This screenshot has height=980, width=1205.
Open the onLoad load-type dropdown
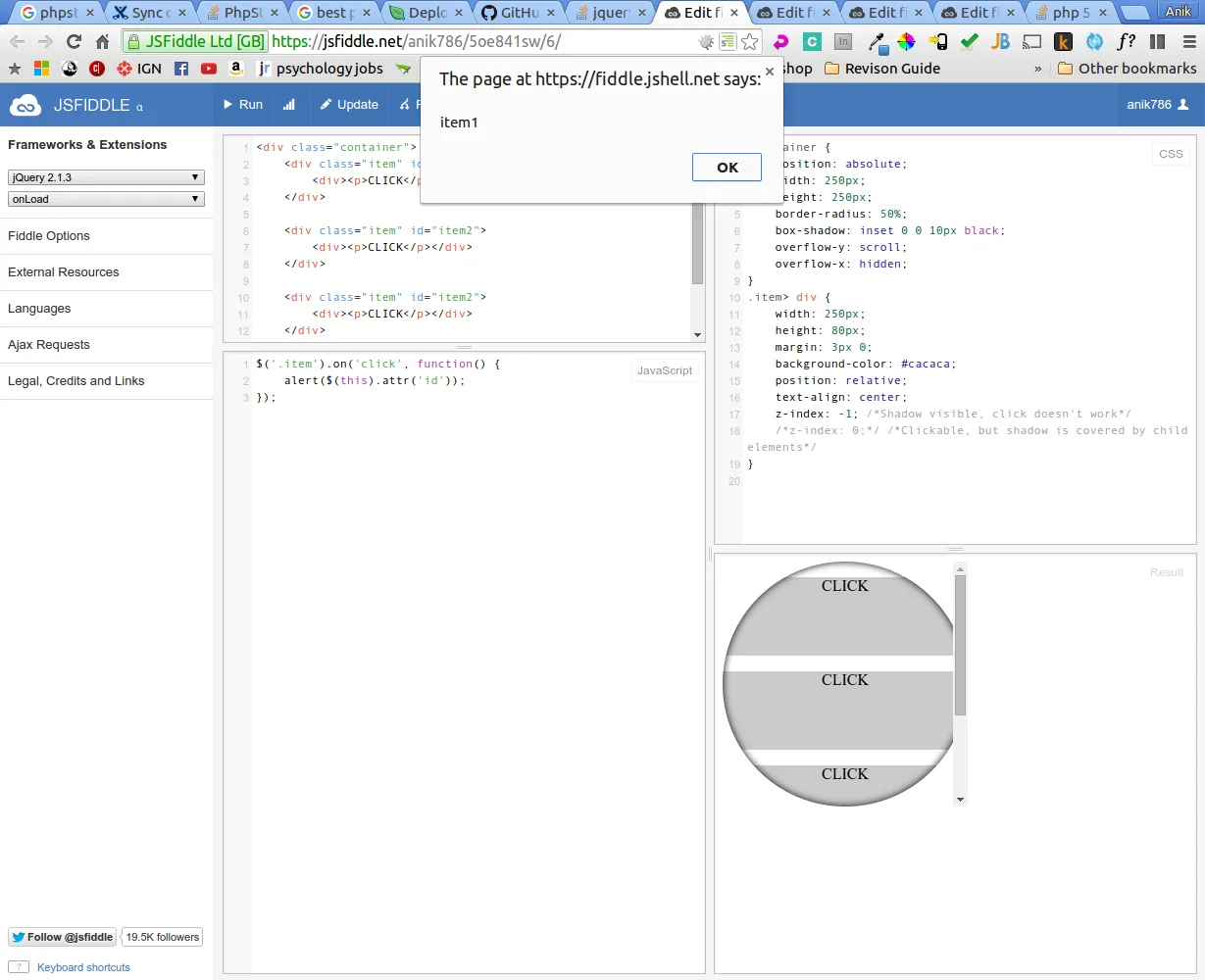pyautogui.click(x=106, y=199)
